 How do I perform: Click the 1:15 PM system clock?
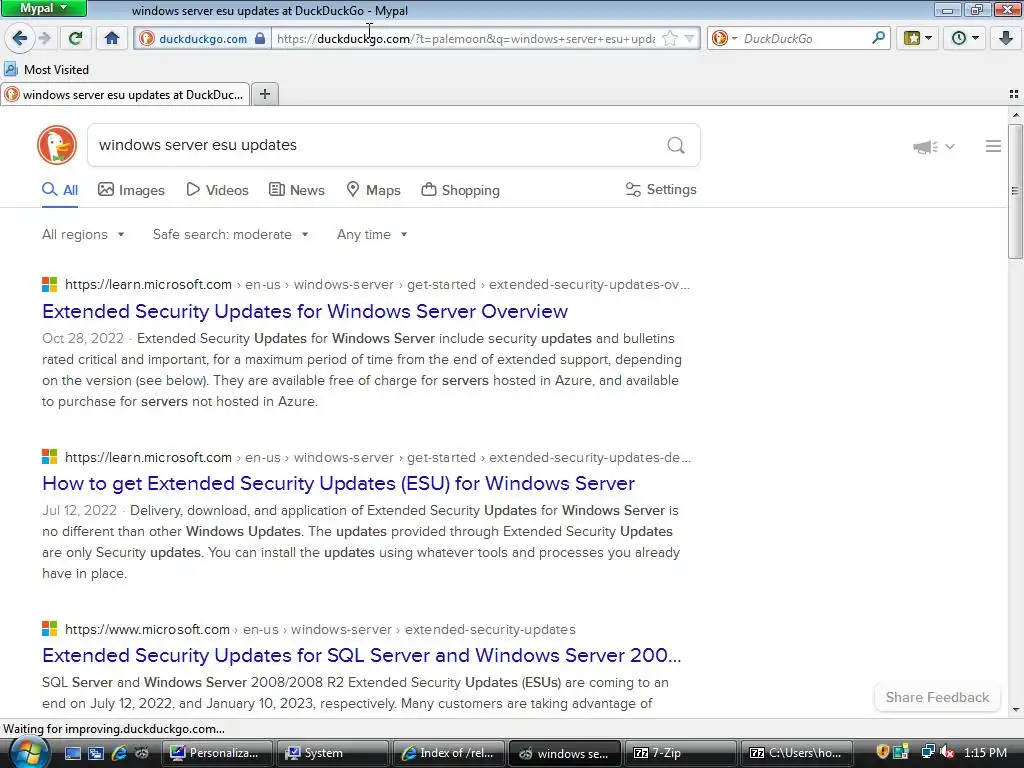(985, 753)
